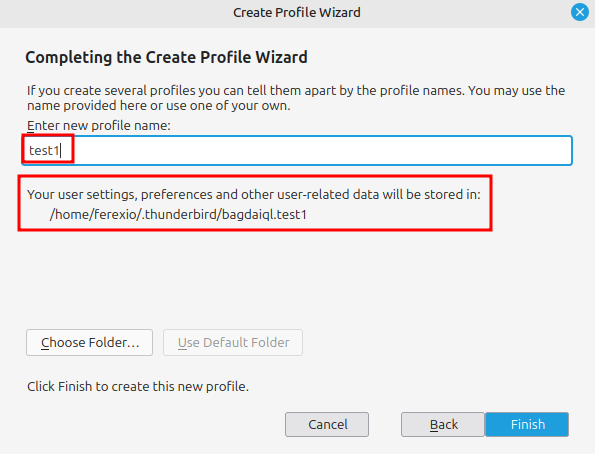The height and width of the screenshot is (454, 595).
Task: Cancel the profile creation wizard
Action: [x=327, y=424]
